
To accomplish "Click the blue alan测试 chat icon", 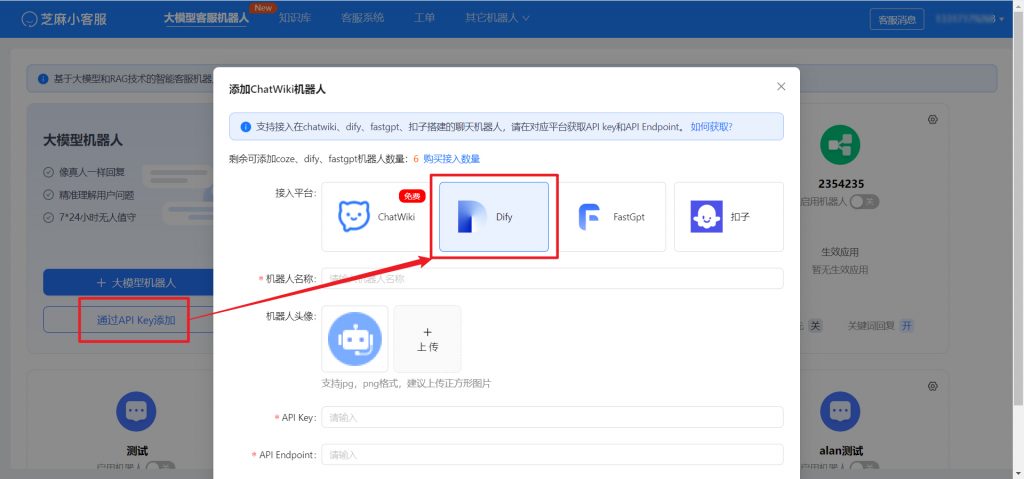I will [x=840, y=412].
